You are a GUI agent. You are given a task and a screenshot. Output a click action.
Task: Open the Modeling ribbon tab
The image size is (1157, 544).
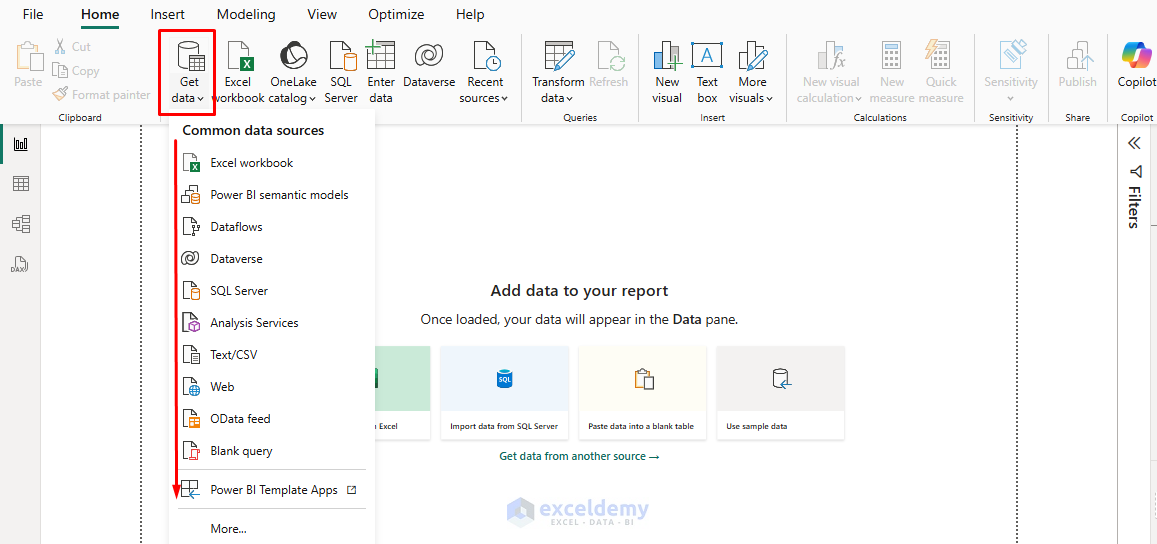[246, 14]
